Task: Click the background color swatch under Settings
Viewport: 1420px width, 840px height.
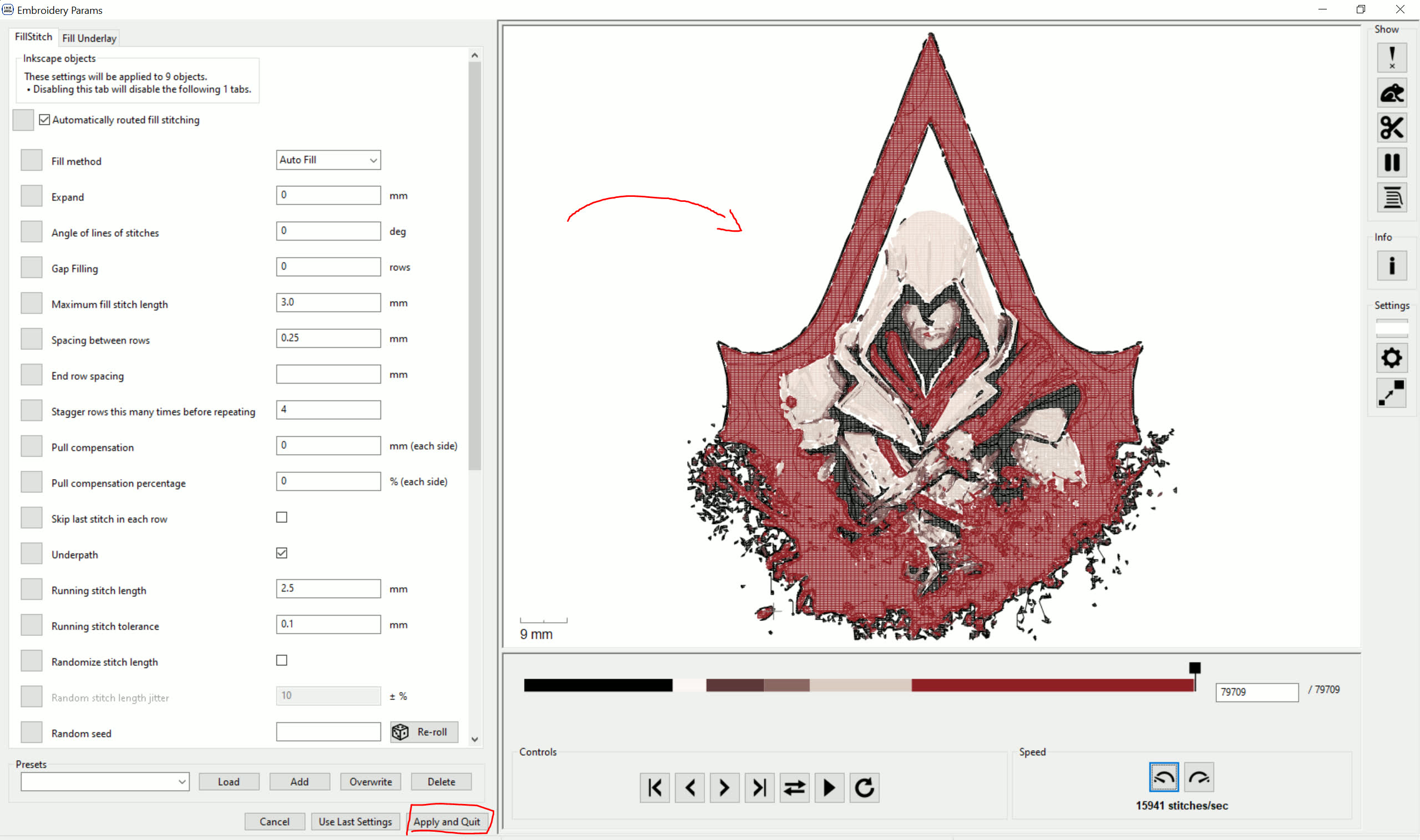Action: click(x=1392, y=328)
